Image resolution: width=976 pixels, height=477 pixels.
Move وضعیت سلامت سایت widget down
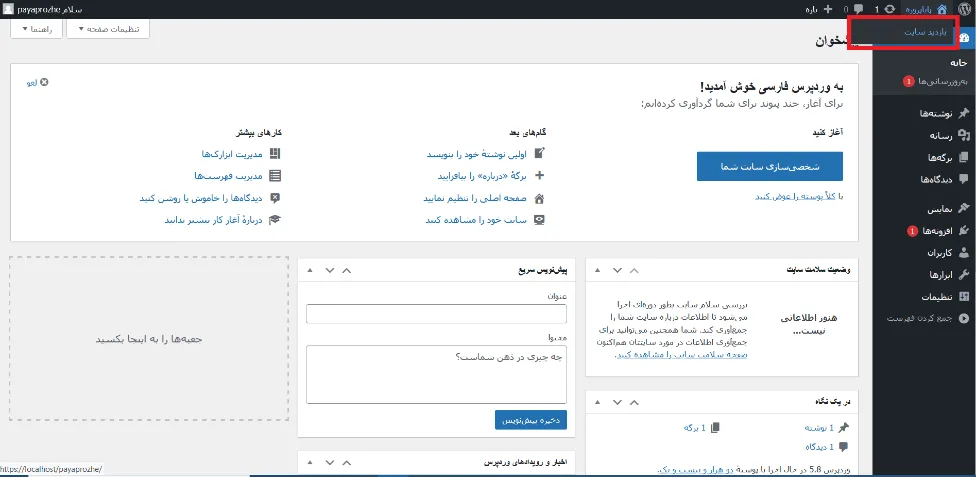pos(617,270)
